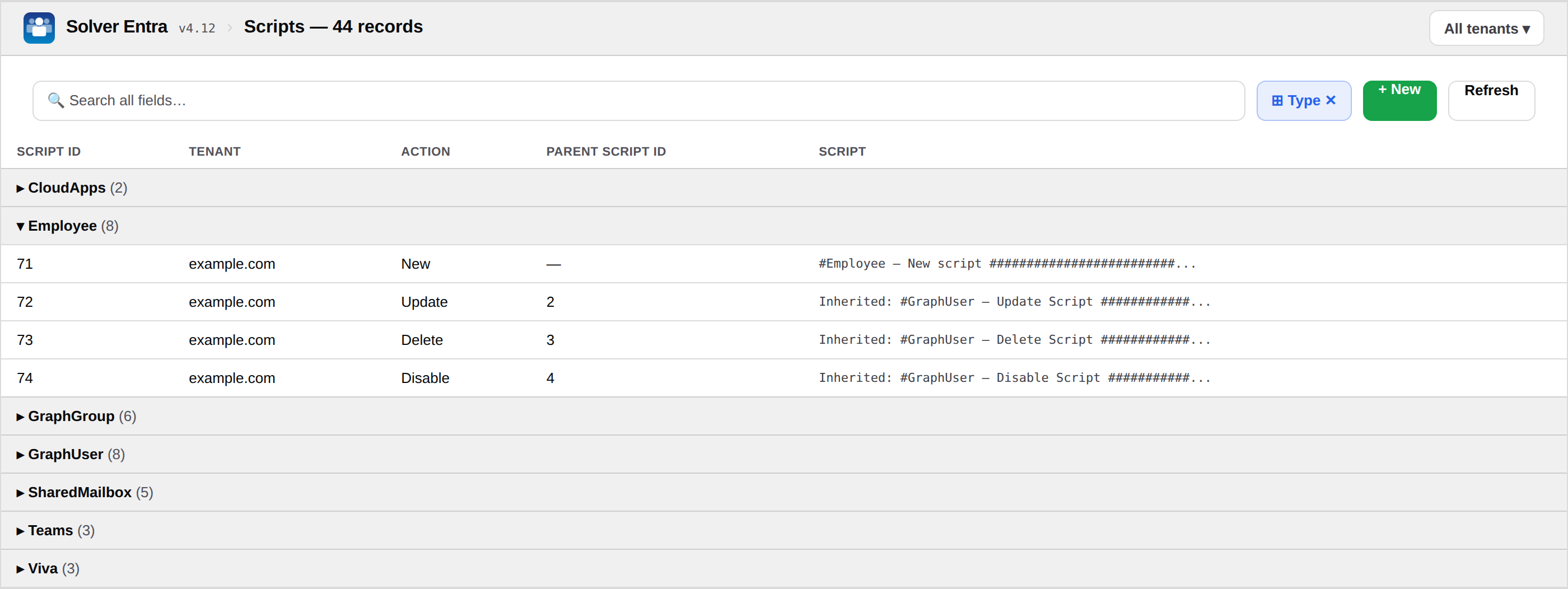This screenshot has width=1568, height=589.
Task: Click the New action cell in row 71
Action: (416, 264)
